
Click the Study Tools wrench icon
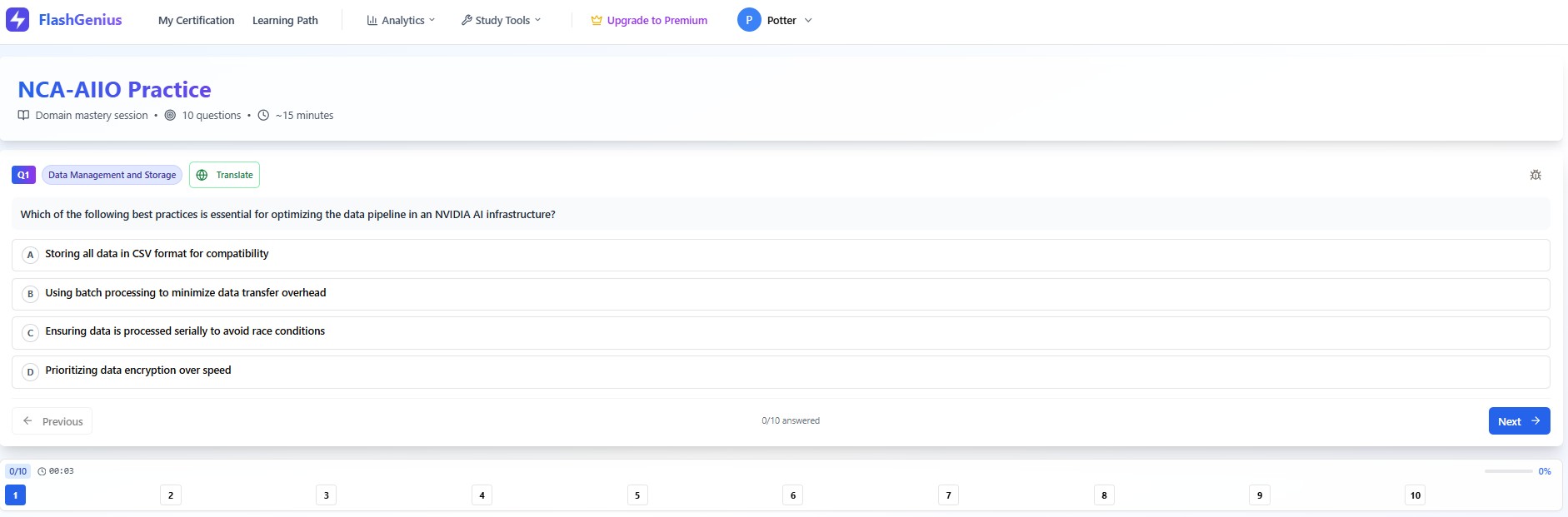tap(467, 20)
